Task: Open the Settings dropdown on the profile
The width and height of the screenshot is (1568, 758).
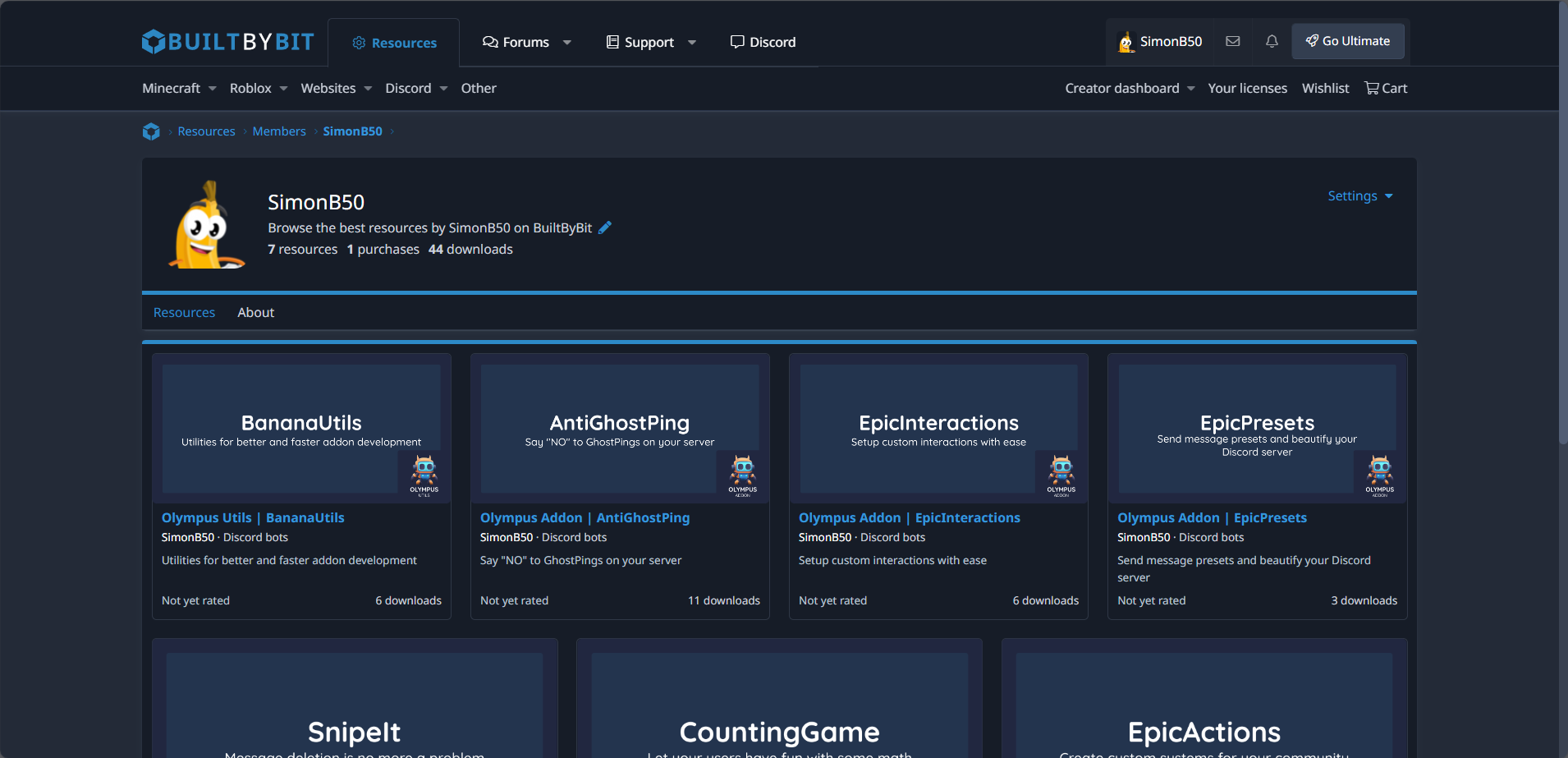Action: pyautogui.click(x=1359, y=195)
